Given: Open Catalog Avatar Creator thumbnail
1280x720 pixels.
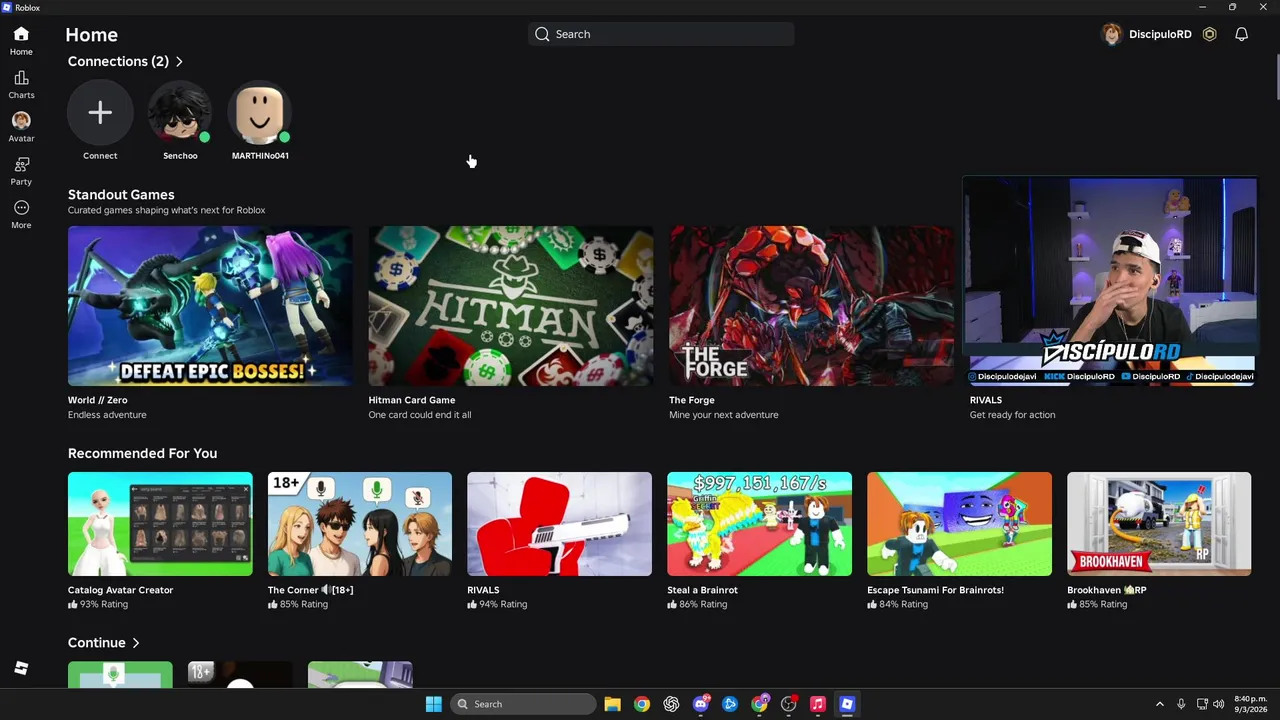Looking at the screenshot, I should pos(160,524).
